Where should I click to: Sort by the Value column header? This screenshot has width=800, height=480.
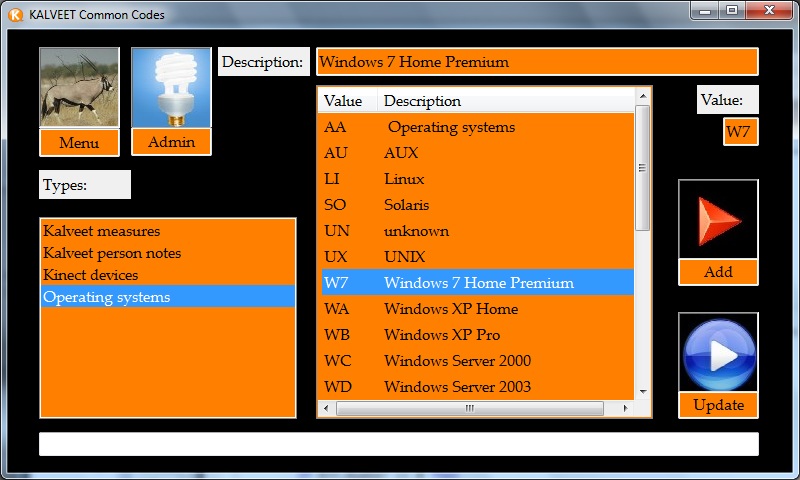click(x=346, y=101)
